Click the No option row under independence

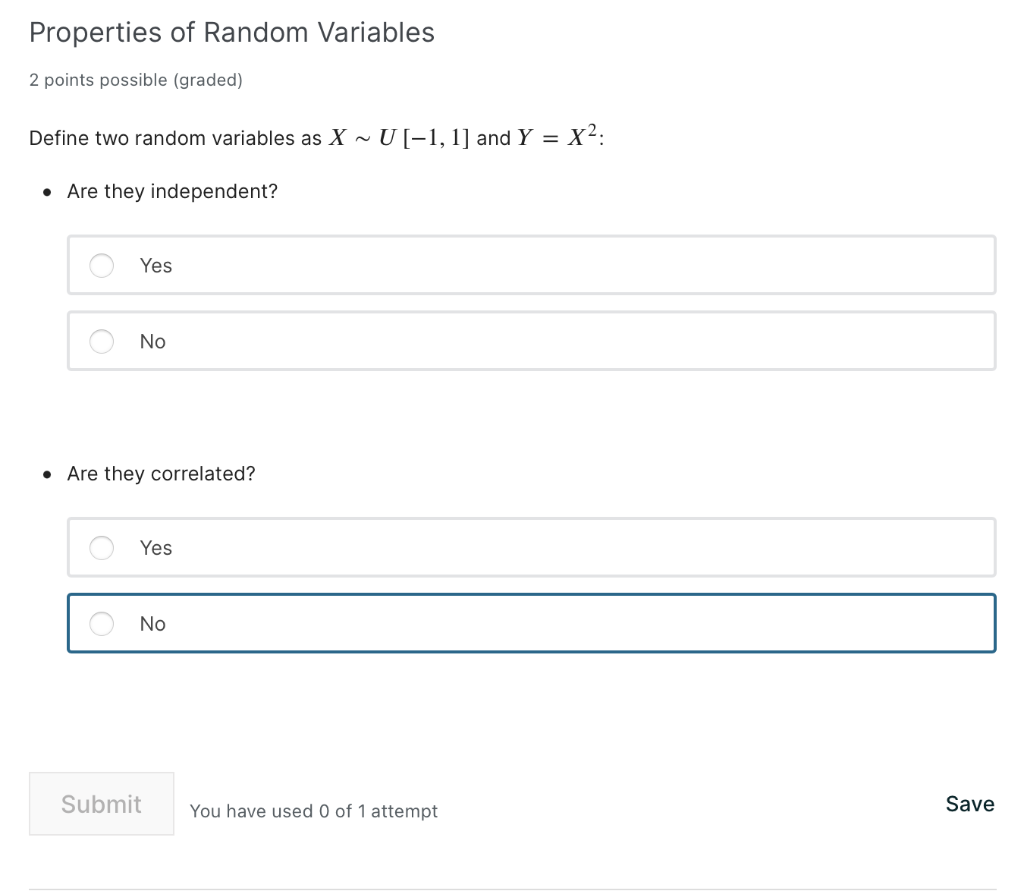pos(531,341)
